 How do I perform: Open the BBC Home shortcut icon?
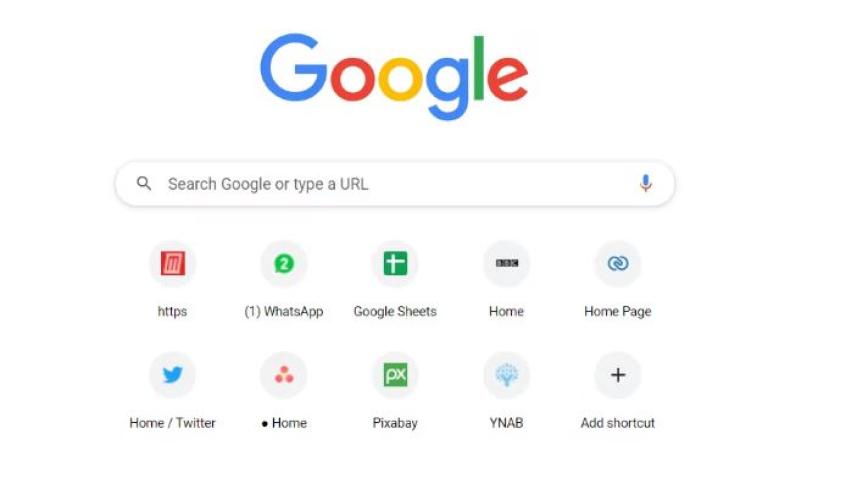point(507,264)
